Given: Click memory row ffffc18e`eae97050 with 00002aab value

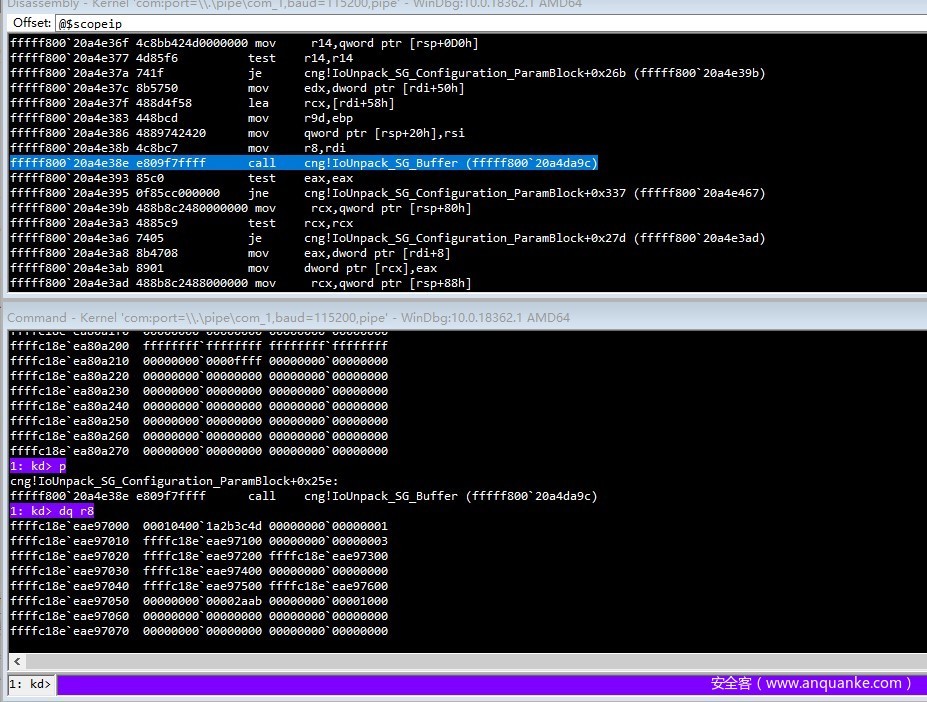Looking at the screenshot, I should [198, 601].
